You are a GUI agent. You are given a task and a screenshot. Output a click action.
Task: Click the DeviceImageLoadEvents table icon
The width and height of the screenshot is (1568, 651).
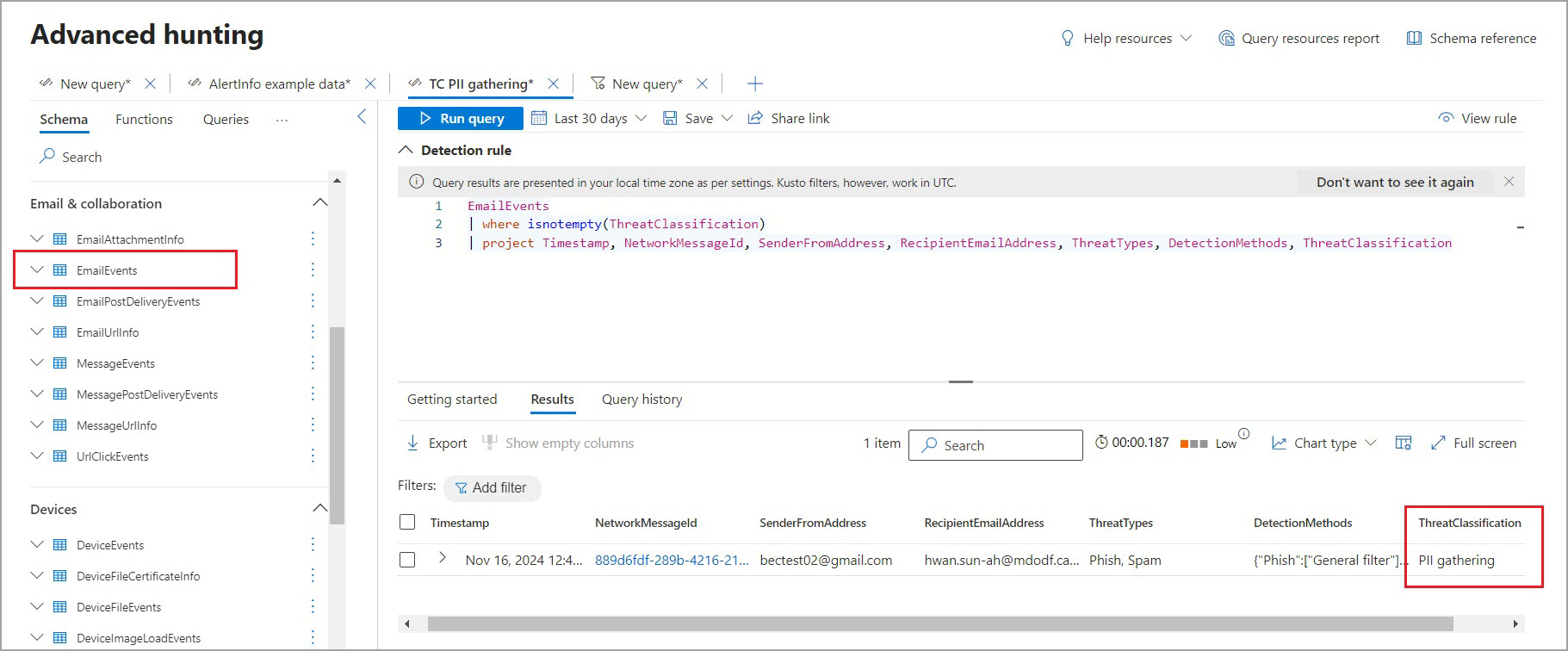(x=60, y=638)
